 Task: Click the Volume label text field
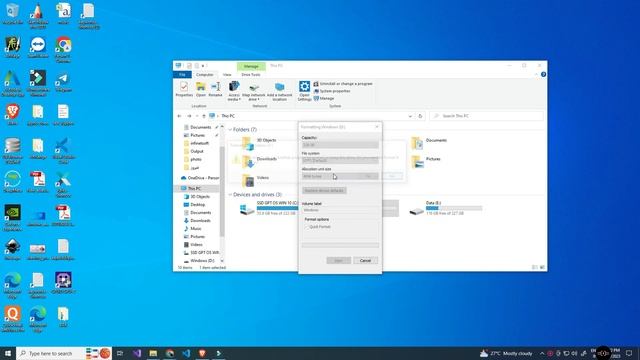[340, 210]
